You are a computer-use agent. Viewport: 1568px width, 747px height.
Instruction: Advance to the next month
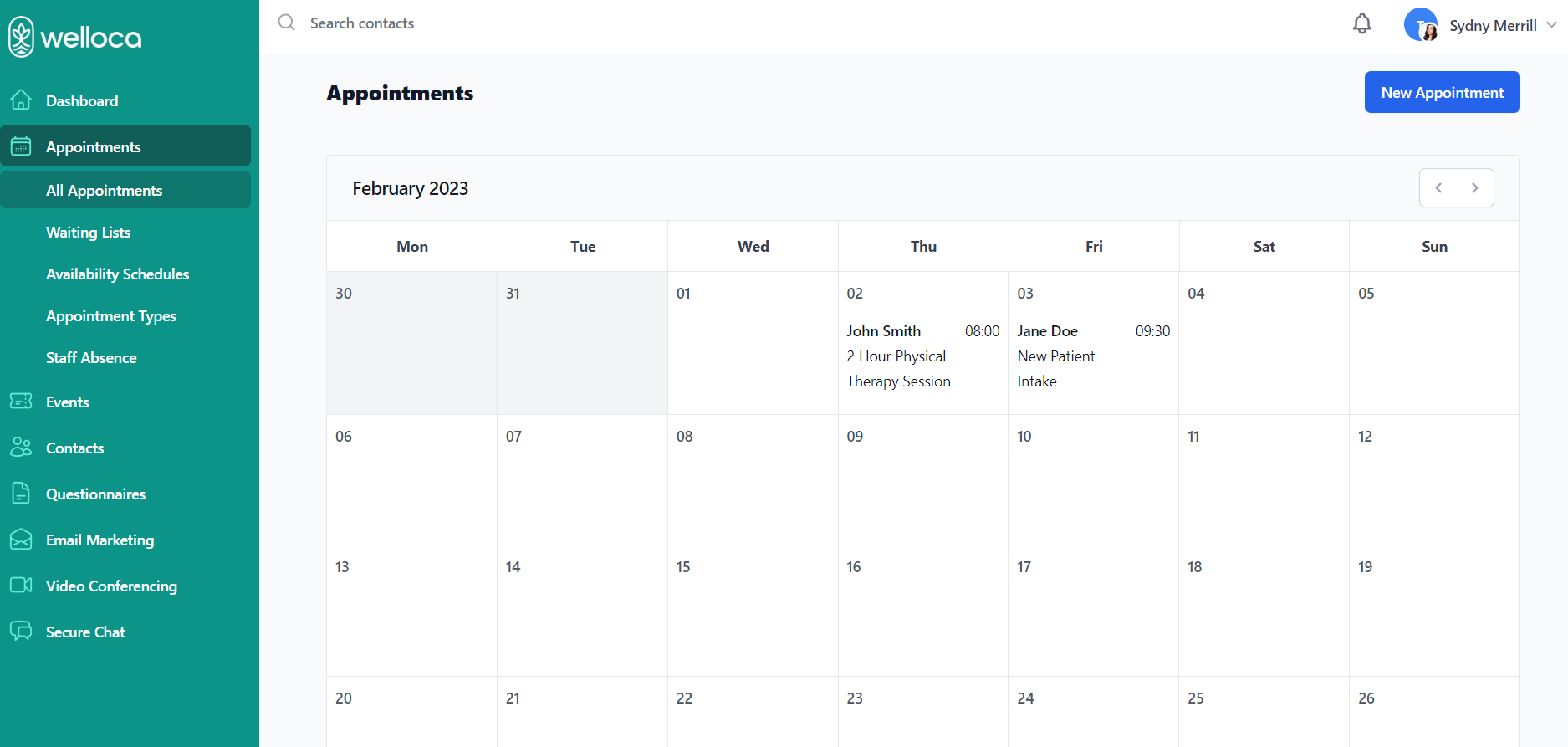pos(1475,188)
